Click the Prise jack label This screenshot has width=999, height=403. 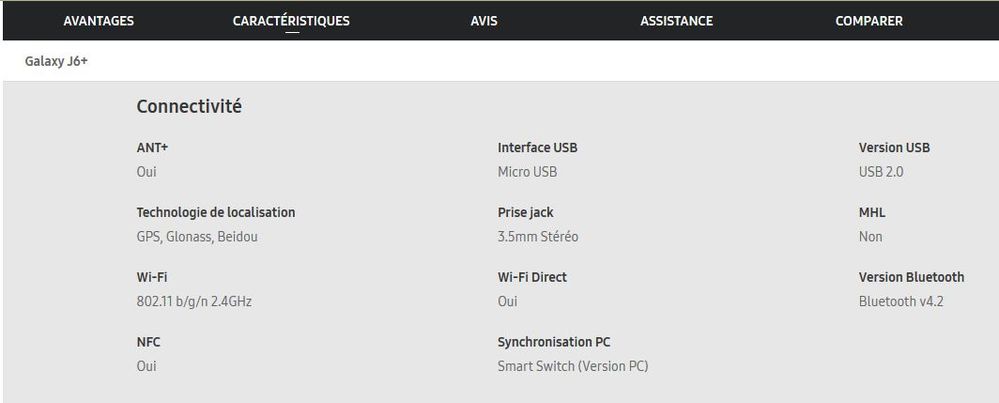pyautogui.click(x=525, y=213)
